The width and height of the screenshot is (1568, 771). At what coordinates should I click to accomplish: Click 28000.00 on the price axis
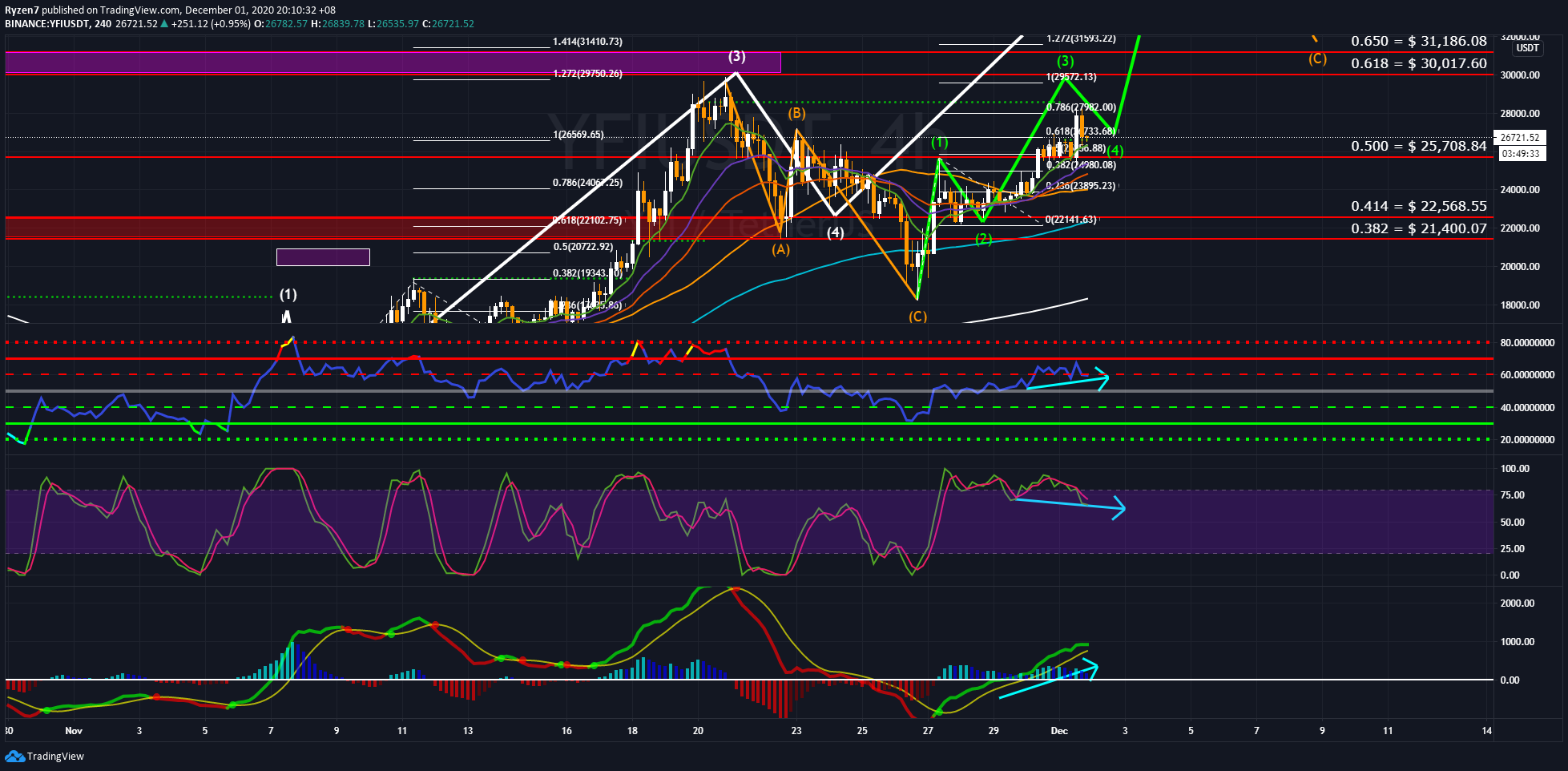[1520, 114]
